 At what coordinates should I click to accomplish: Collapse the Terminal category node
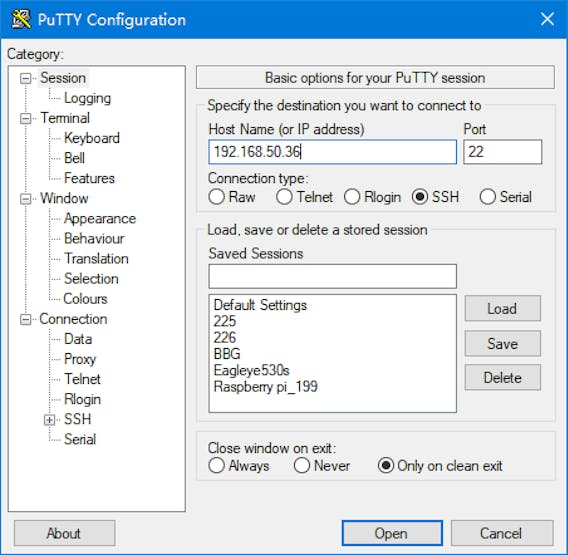pos(25,118)
